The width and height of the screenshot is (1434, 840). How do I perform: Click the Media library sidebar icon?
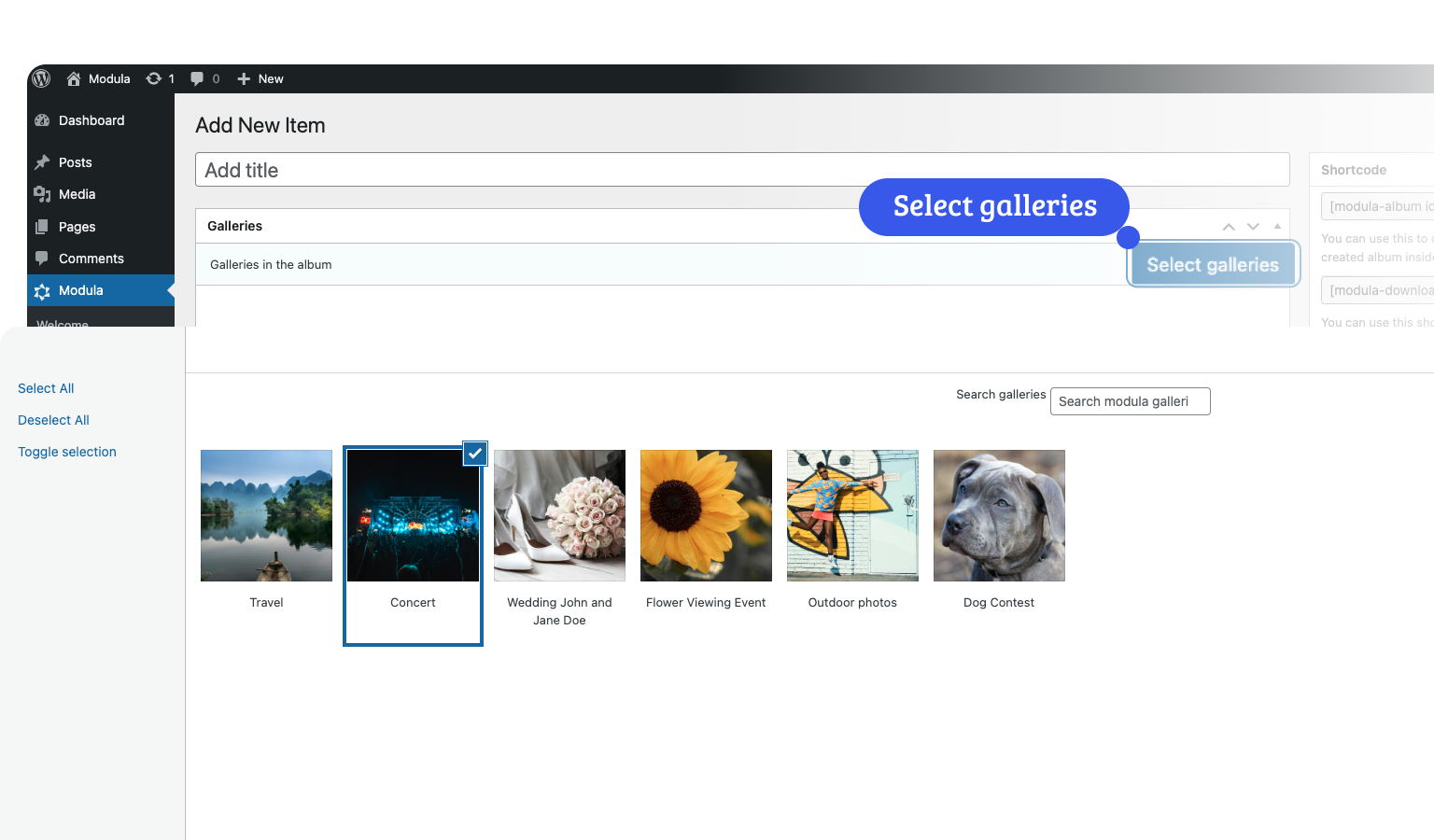pos(42,194)
